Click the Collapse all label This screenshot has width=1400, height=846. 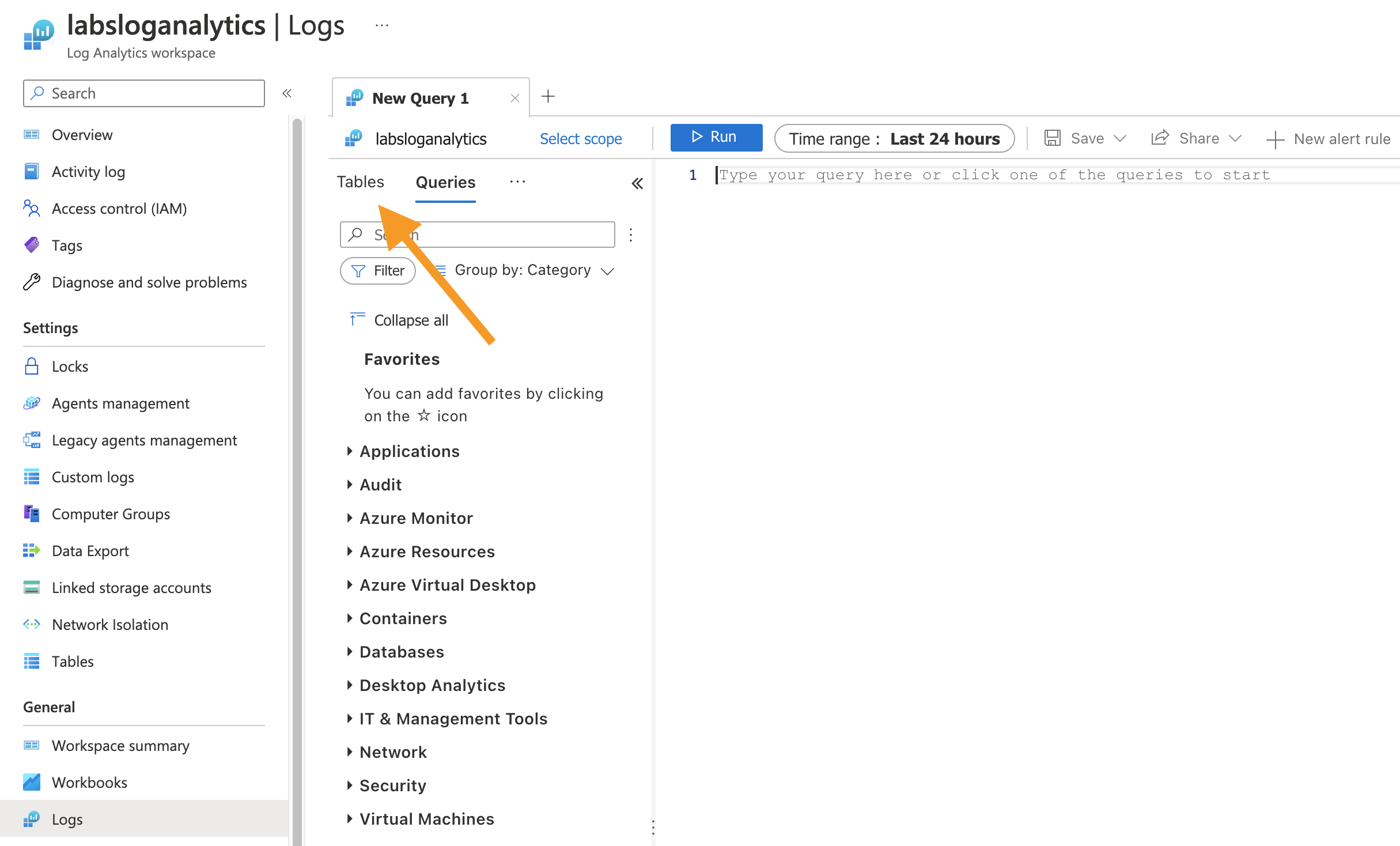click(411, 320)
